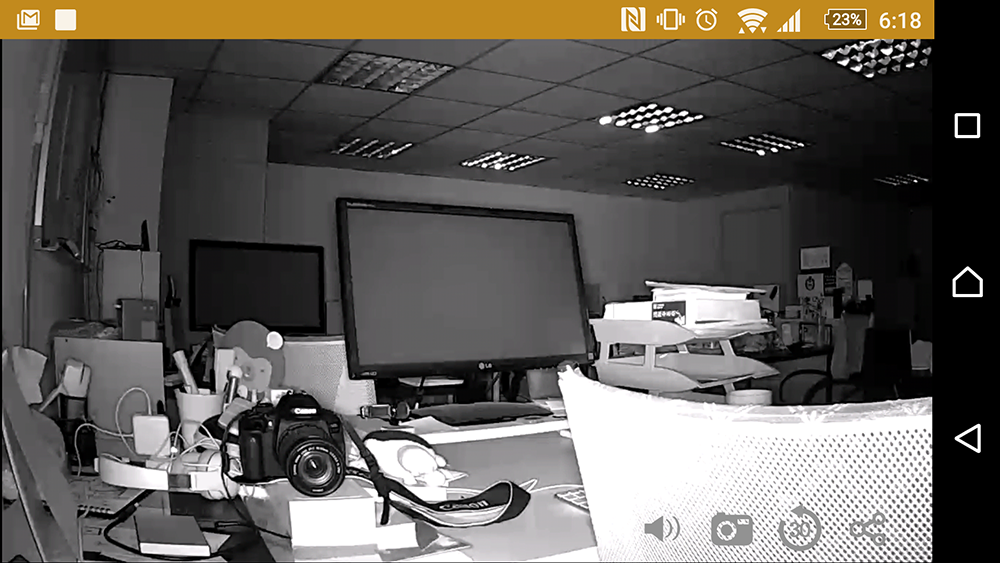This screenshot has width=1000, height=563.
Task: Mute the camera audio with speaker icon
Action: 661,529
